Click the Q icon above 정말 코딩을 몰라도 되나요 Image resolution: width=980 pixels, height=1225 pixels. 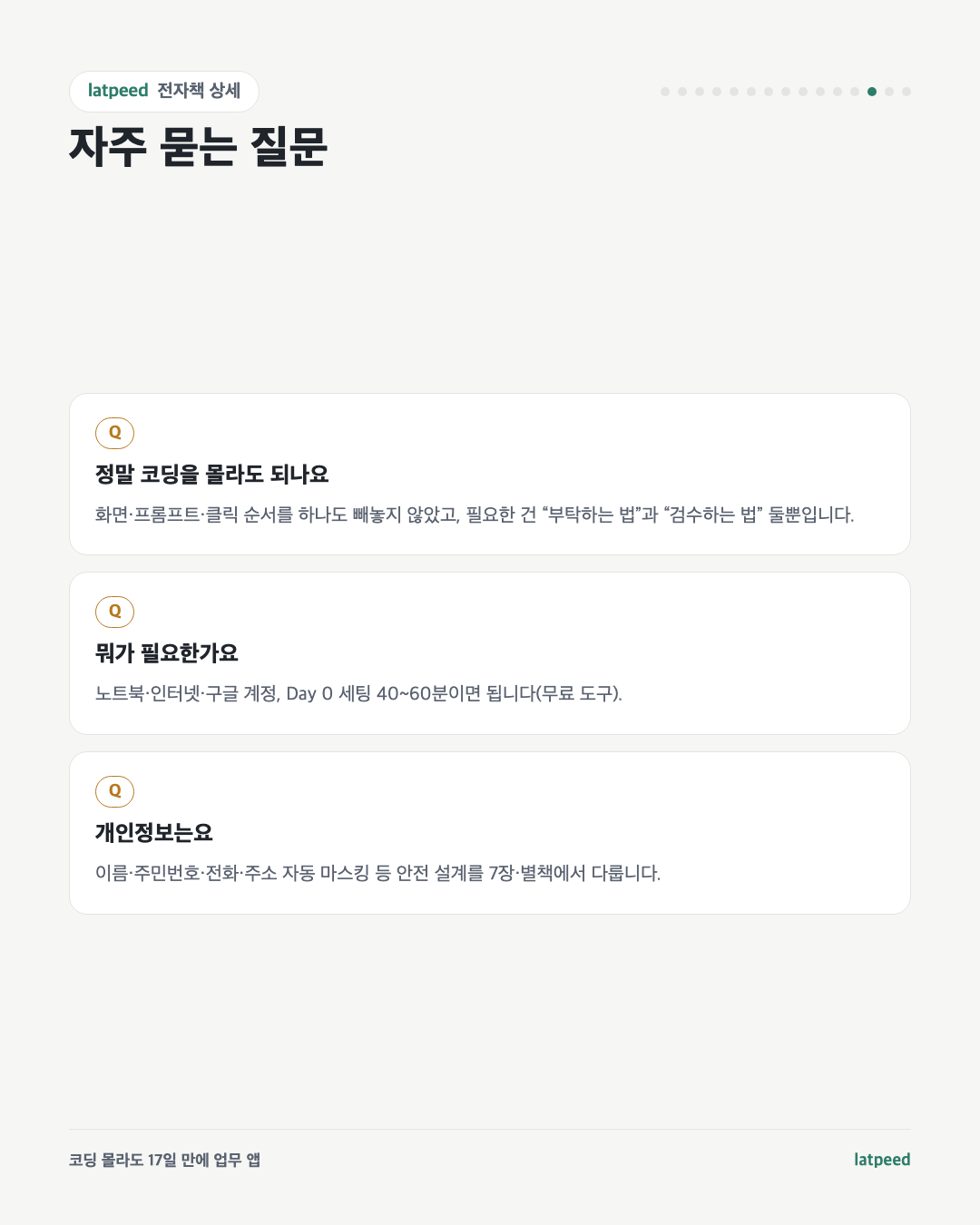click(x=114, y=433)
